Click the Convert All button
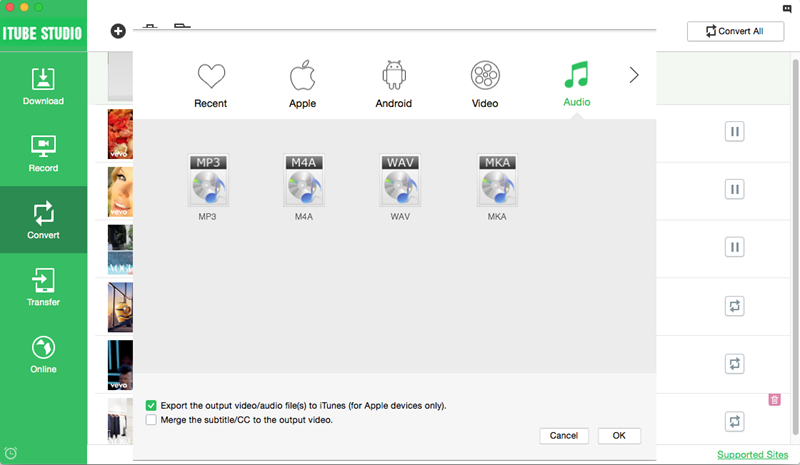This screenshot has height=465, width=800. (x=735, y=31)
